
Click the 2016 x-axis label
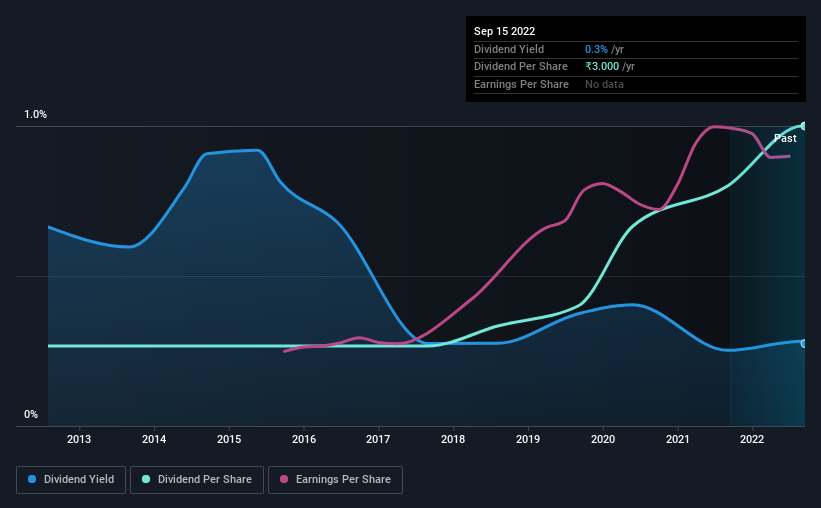304,439
